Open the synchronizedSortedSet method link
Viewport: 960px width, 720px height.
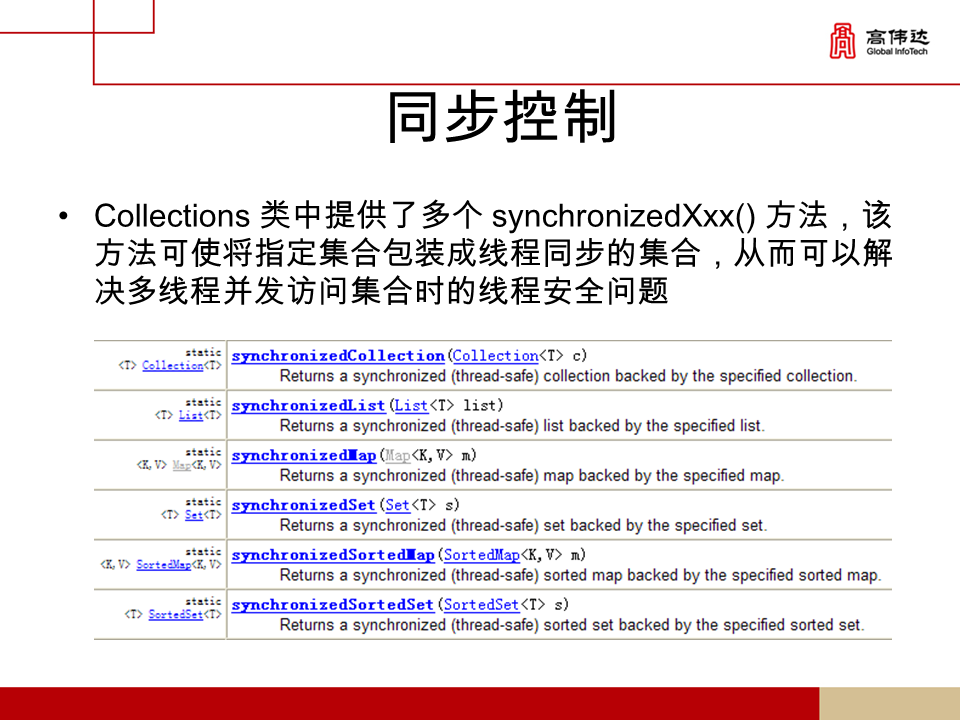pyautogui.click(x=331, y=605)
